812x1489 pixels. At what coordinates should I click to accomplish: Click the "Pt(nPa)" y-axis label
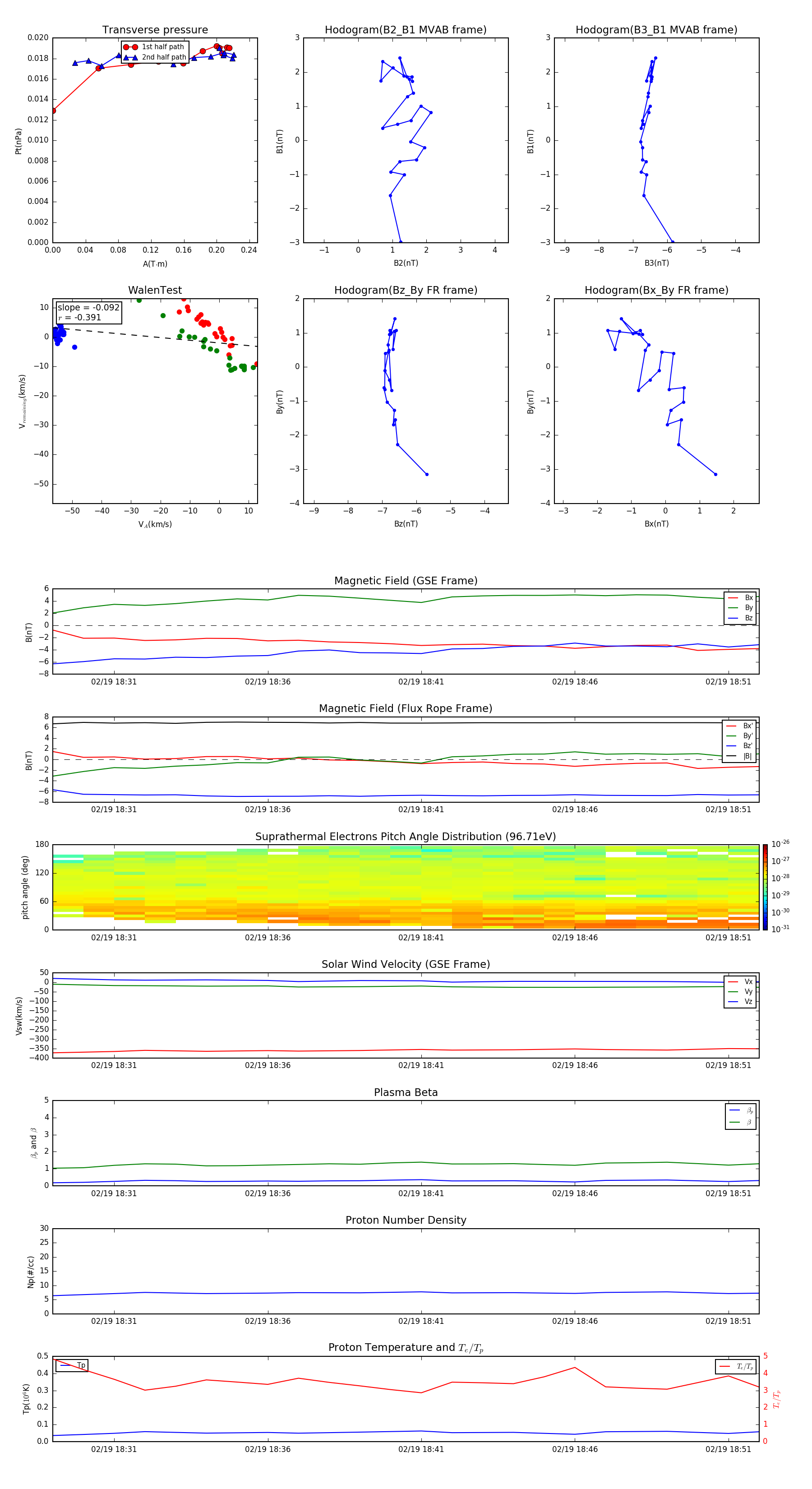tap(18, 141)
